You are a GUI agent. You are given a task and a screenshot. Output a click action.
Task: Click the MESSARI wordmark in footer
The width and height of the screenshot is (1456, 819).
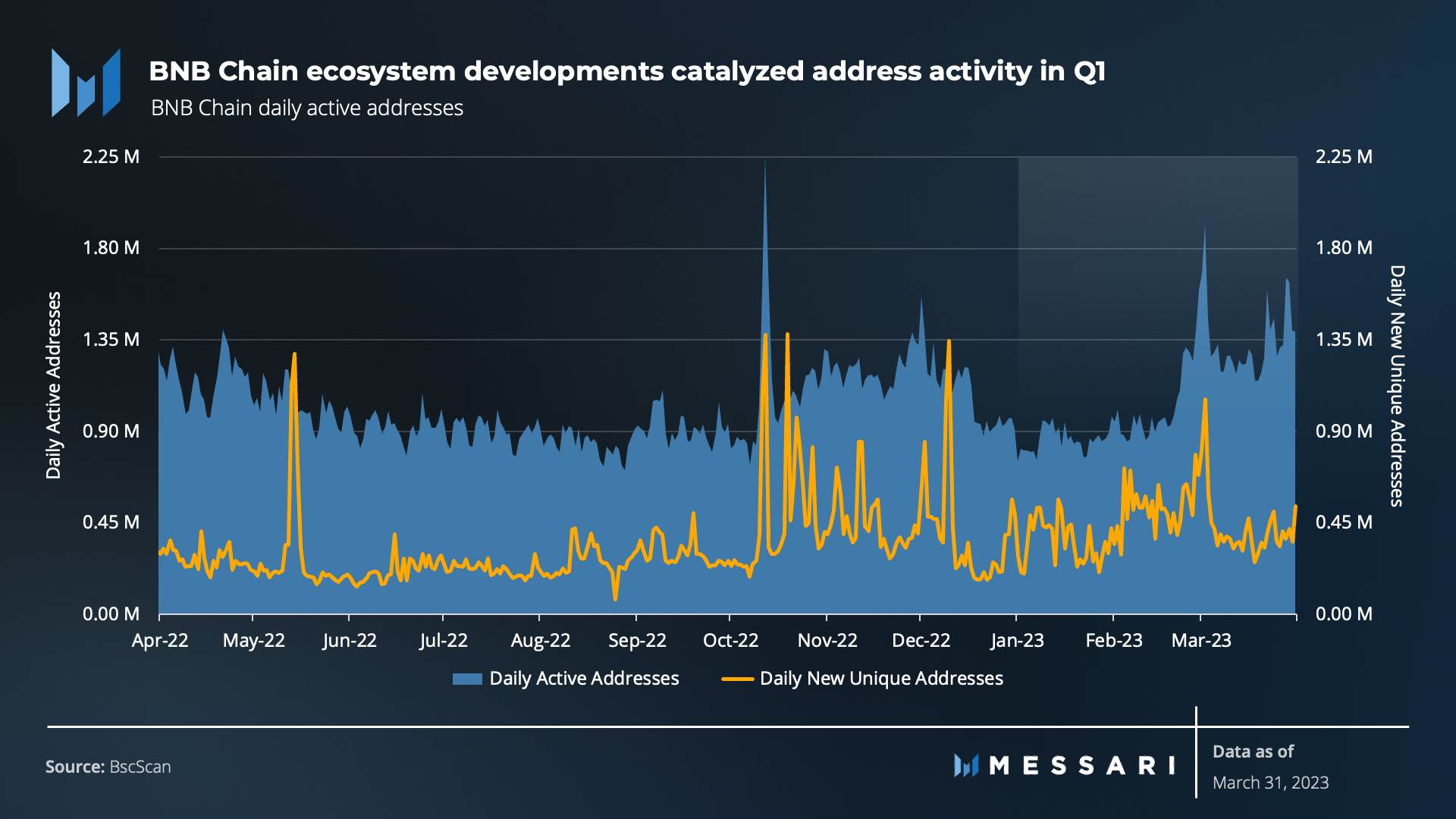1082,765
